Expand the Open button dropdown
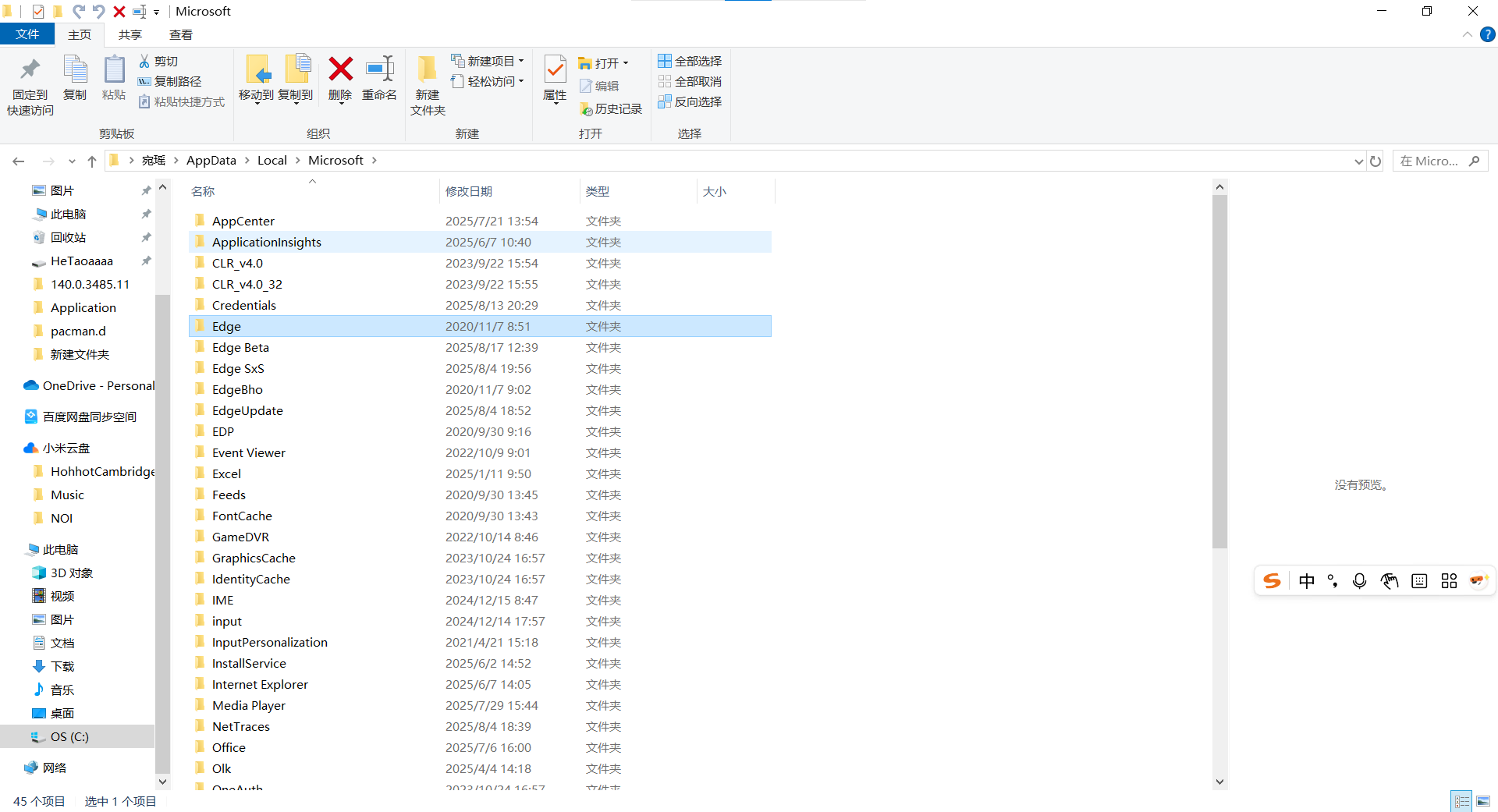Image resolution: width=1498 pixels, height=812 pixels. point(626,63)
